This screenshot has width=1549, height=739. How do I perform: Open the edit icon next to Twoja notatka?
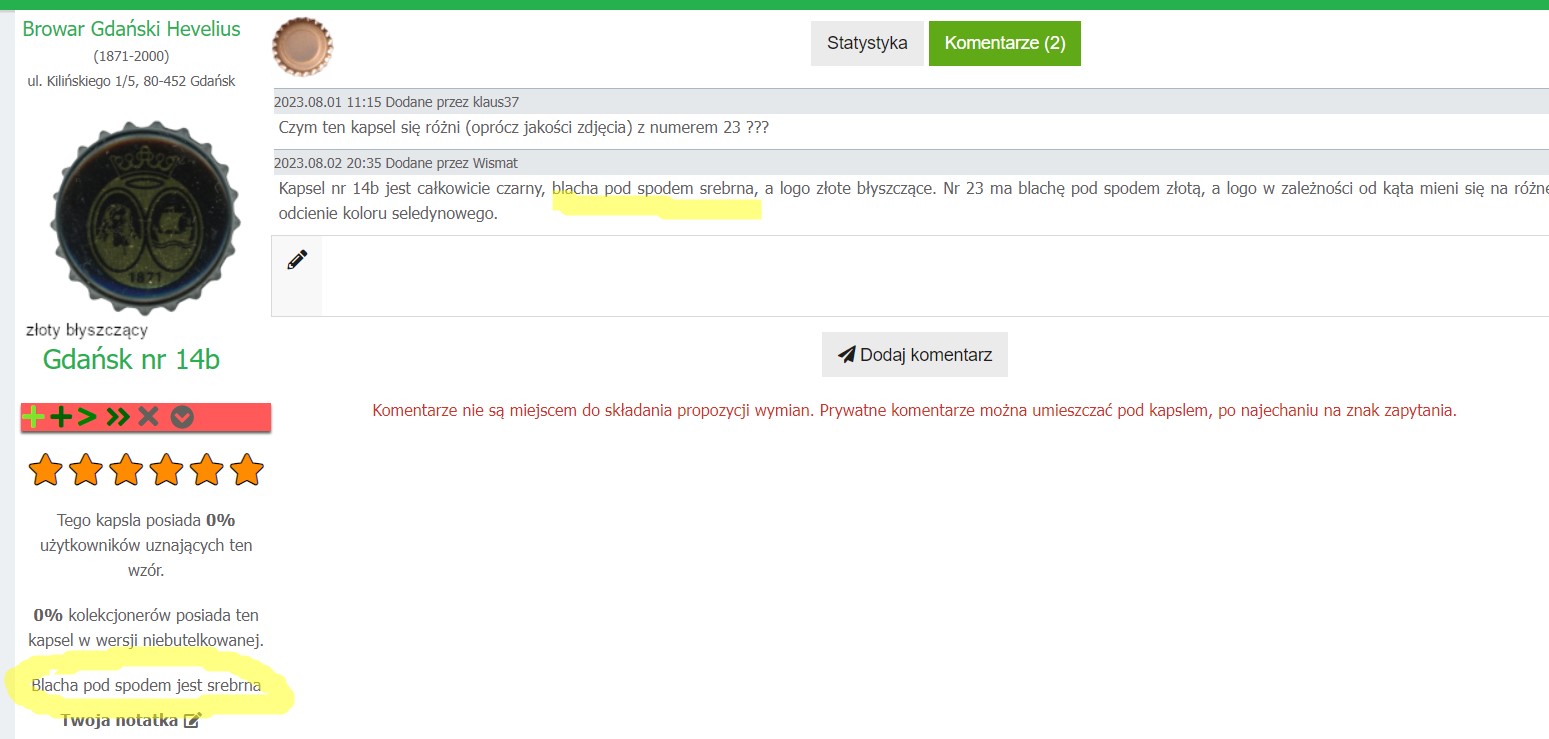tap(192, 720)
